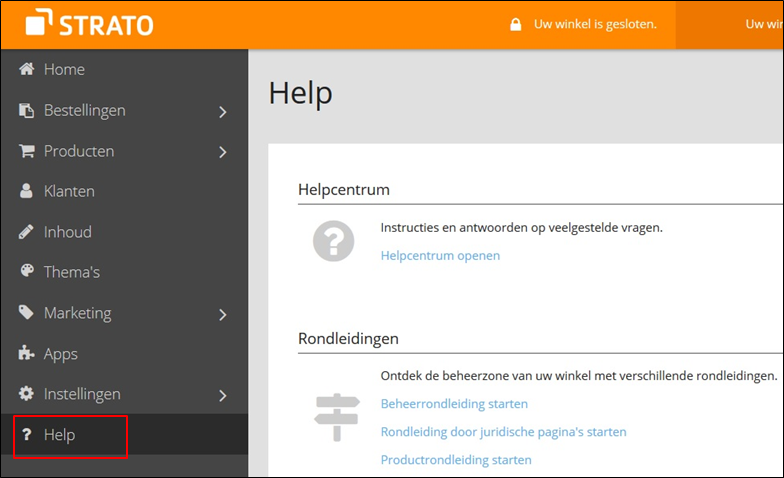
Task: Click the documents icon beside Bestellingen
Action: 26,110
